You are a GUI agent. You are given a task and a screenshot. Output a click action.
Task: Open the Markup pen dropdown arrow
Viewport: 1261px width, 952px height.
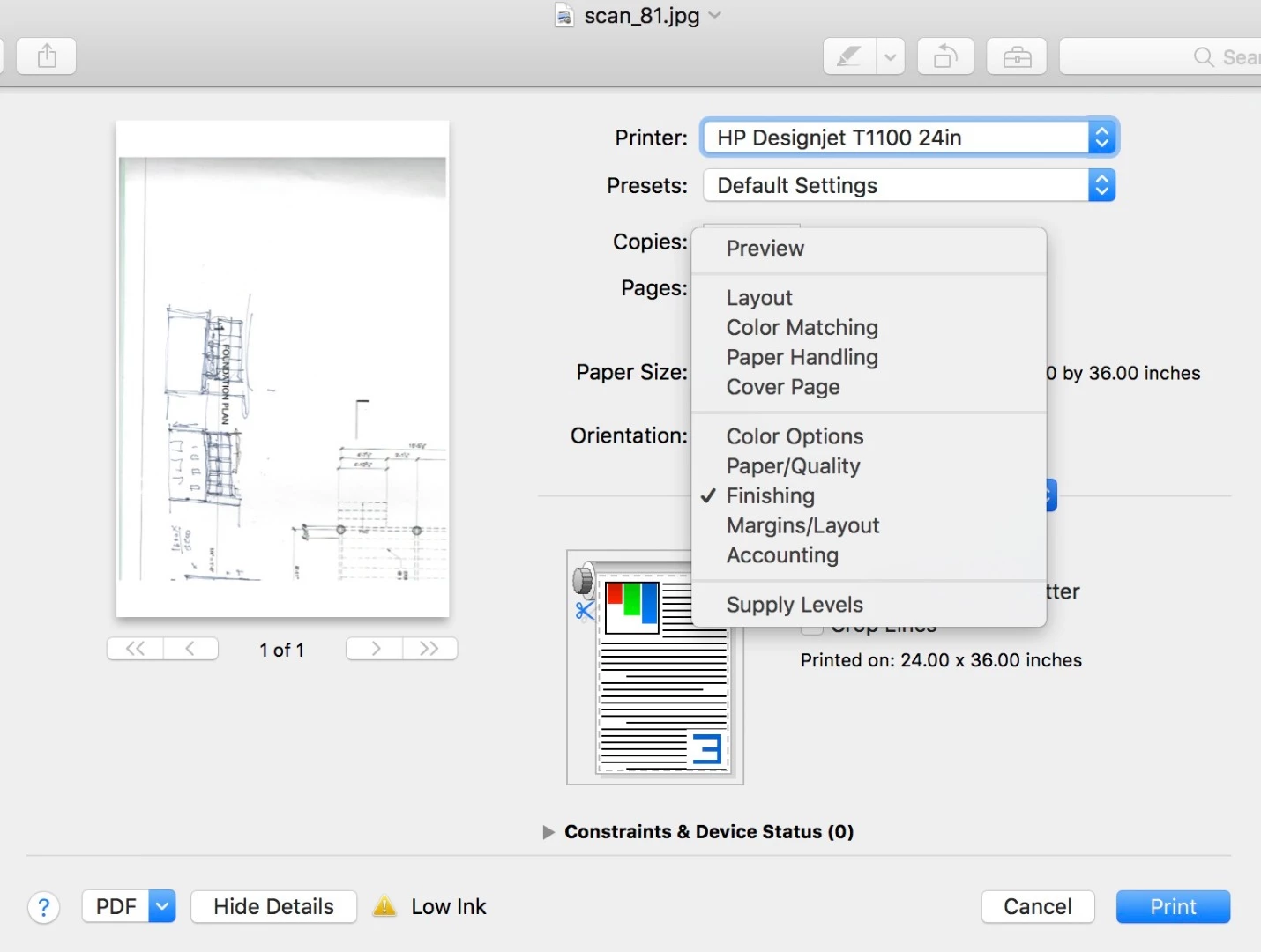pos(891,57)
